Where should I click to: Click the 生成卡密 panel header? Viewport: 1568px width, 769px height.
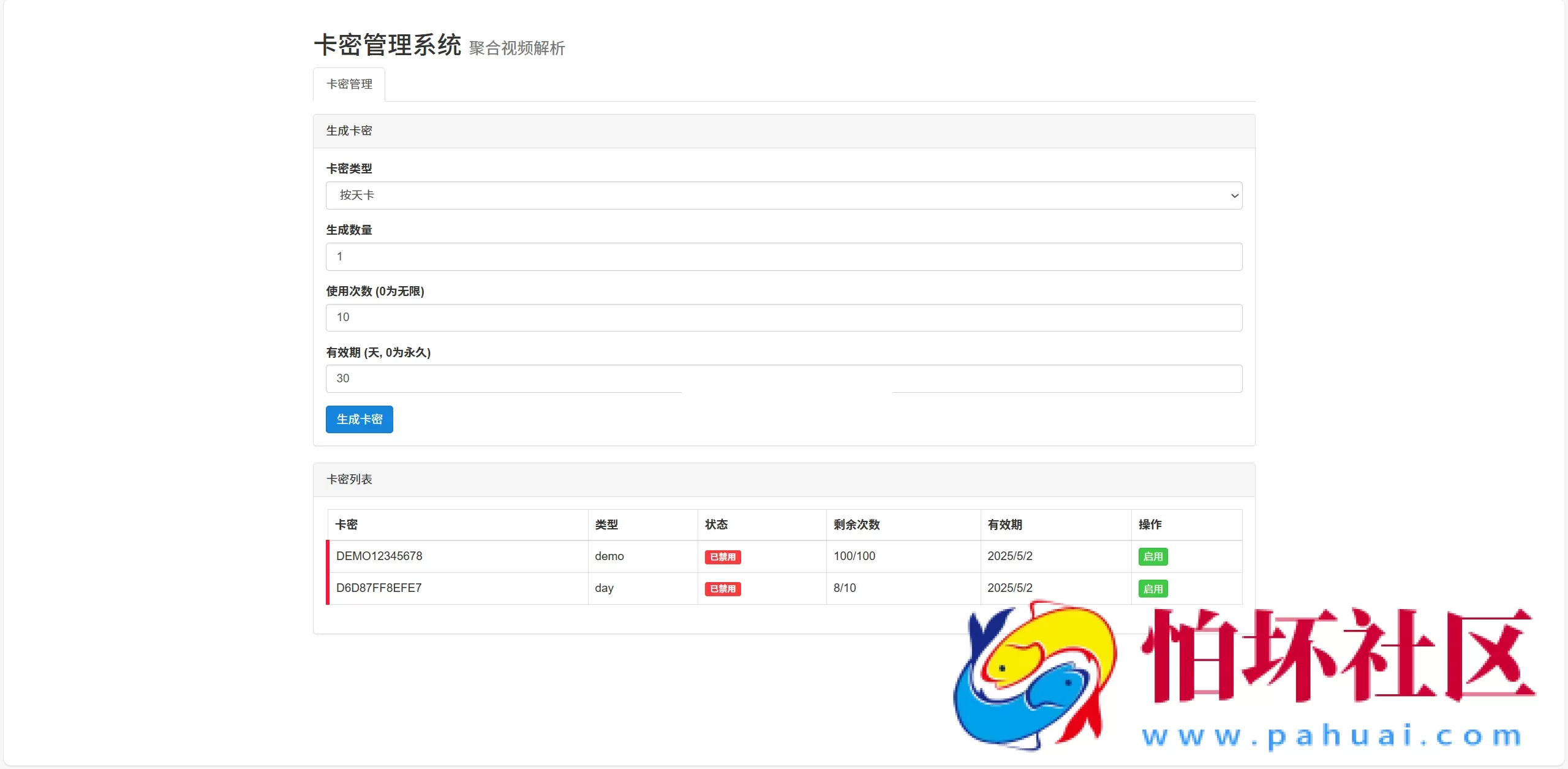[x=349, y=130]
